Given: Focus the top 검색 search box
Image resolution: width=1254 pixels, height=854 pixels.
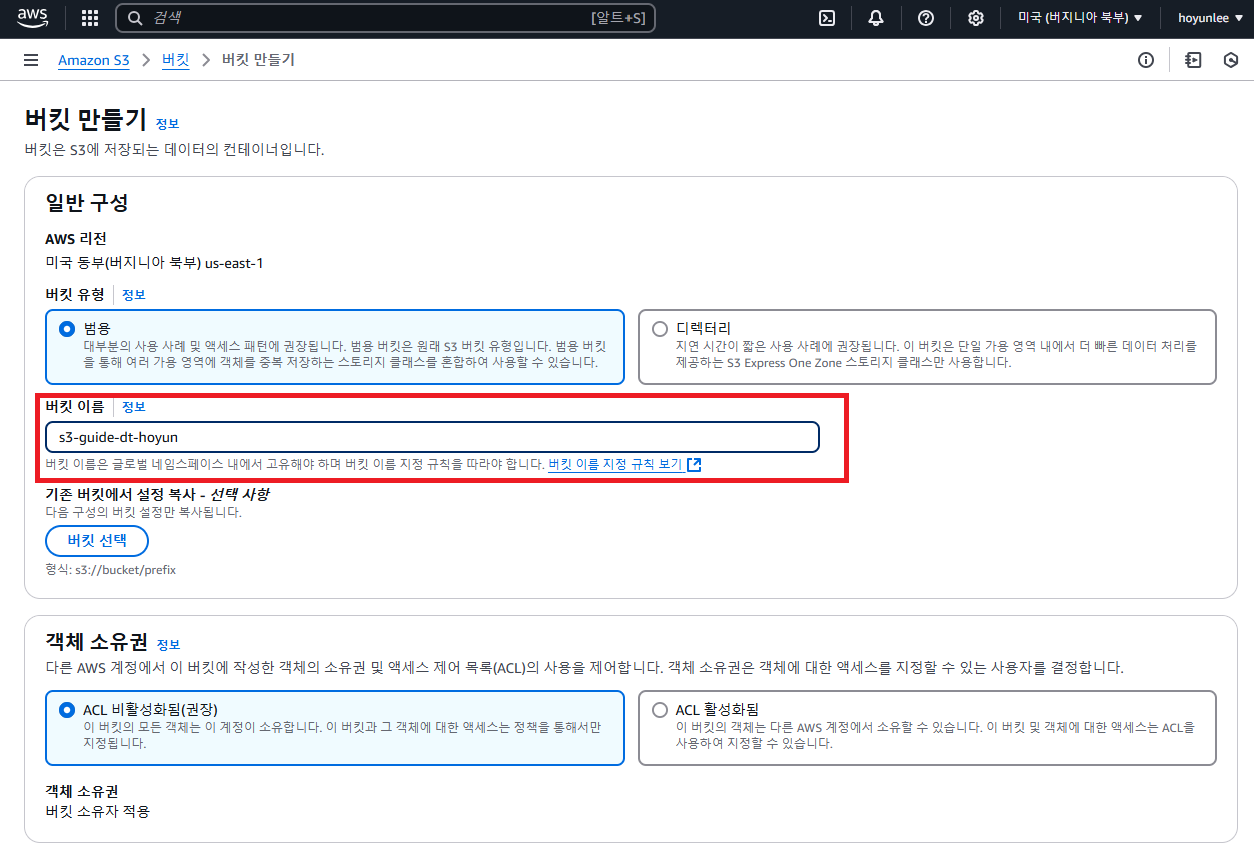Looking at the screenshot, I should point(385,18).
